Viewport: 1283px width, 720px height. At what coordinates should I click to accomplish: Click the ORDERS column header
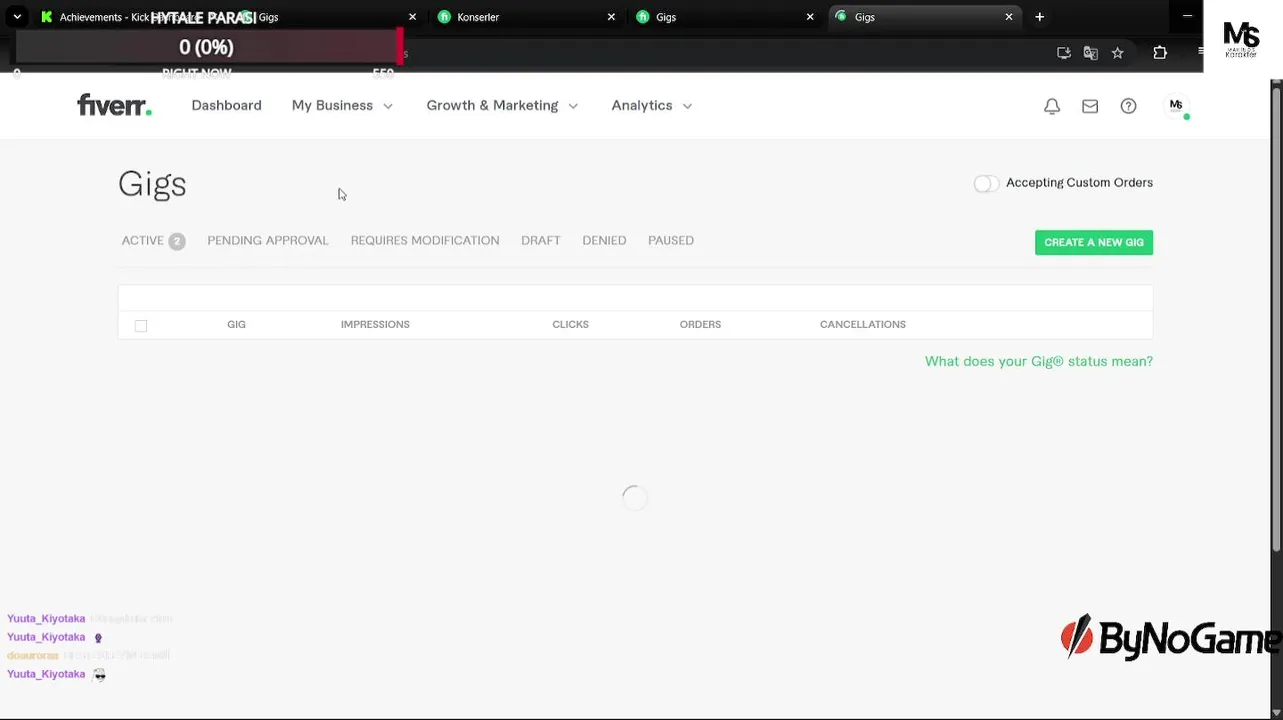(x=700, y=324)
